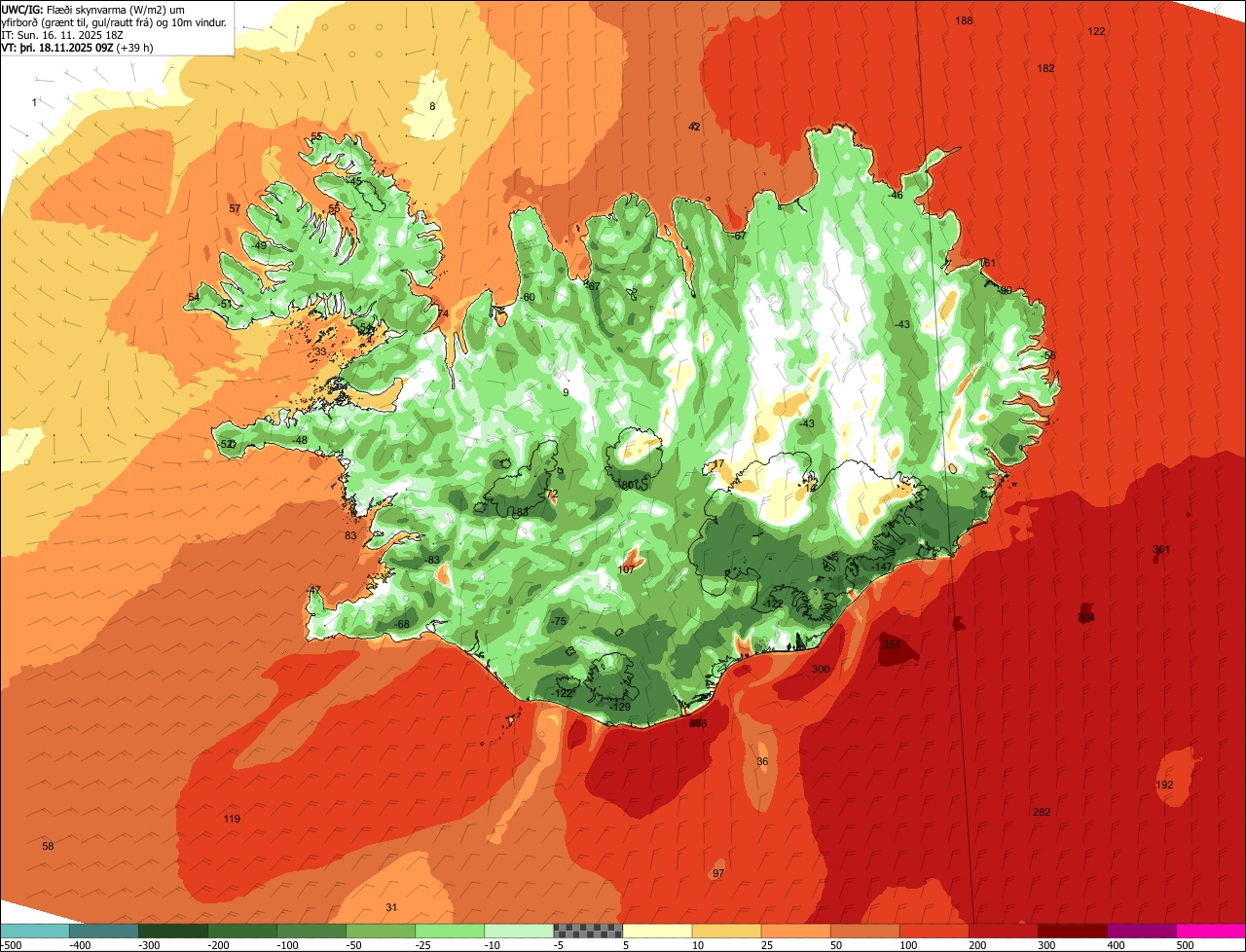
Task: Click the value -68 on the map
Action: click(400, 624)
